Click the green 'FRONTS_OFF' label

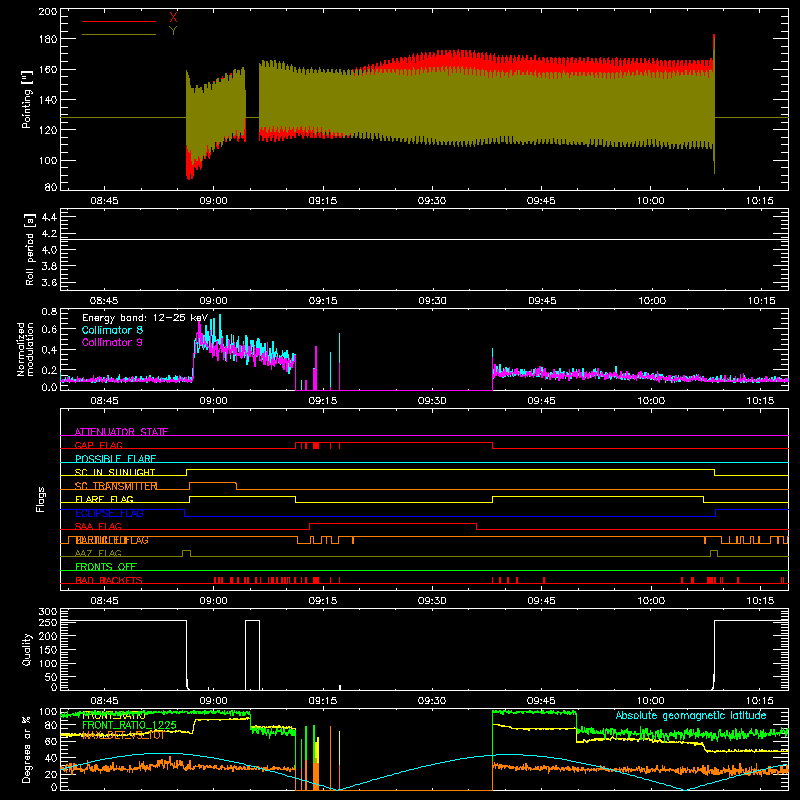tap(106, 567)
